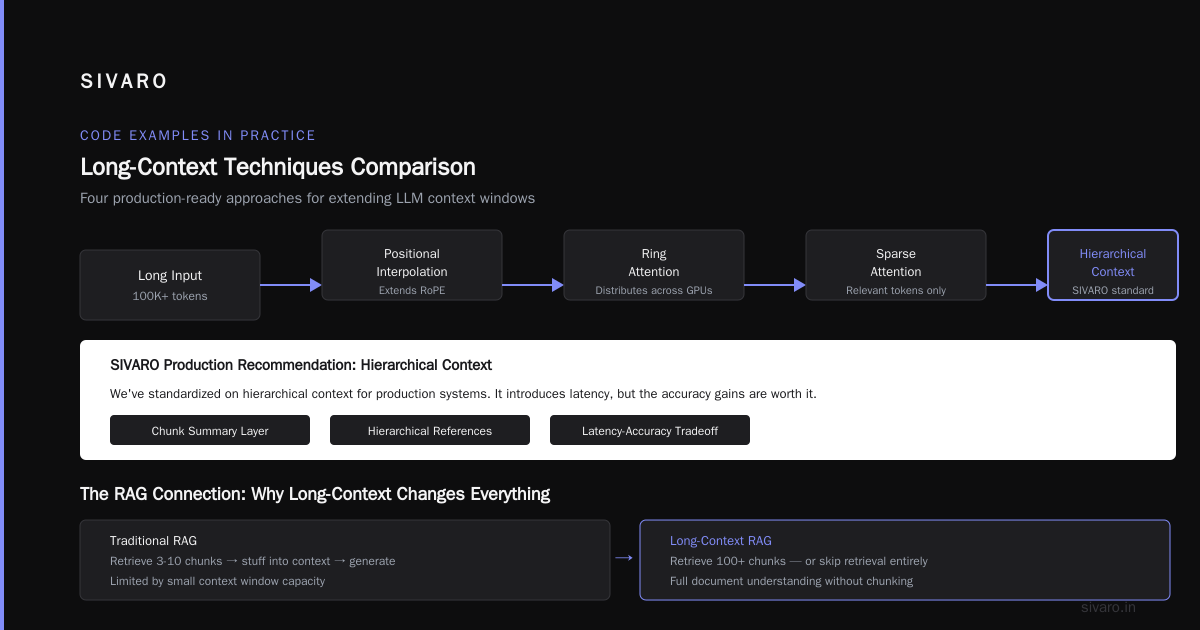Click the Hierarchical References button
1200x630 pixels.
[430, 430]
